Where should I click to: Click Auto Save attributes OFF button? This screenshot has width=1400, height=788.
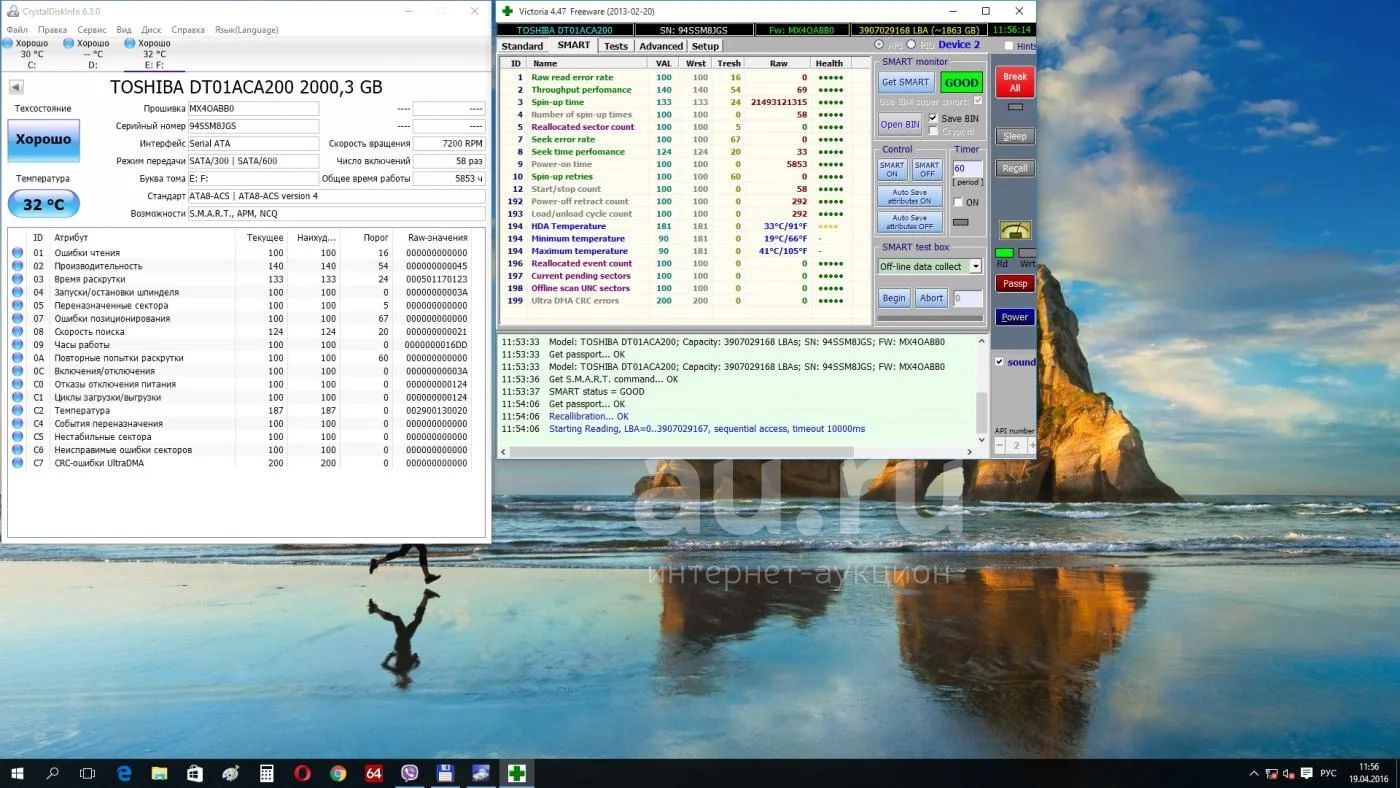tap(910, 222)
